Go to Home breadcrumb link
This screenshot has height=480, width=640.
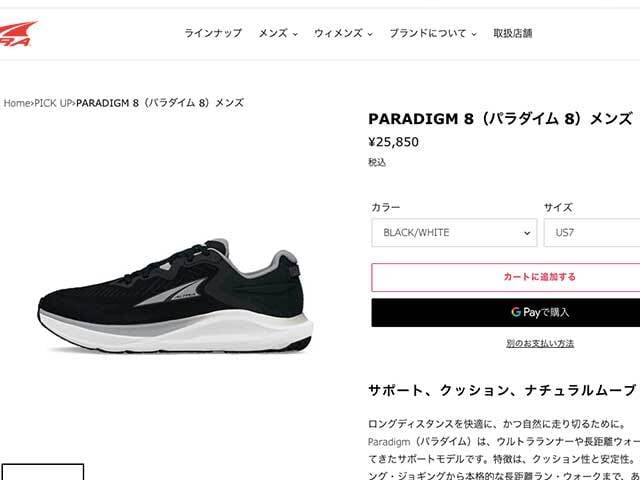pyautogui.click(x=17, y=103)
